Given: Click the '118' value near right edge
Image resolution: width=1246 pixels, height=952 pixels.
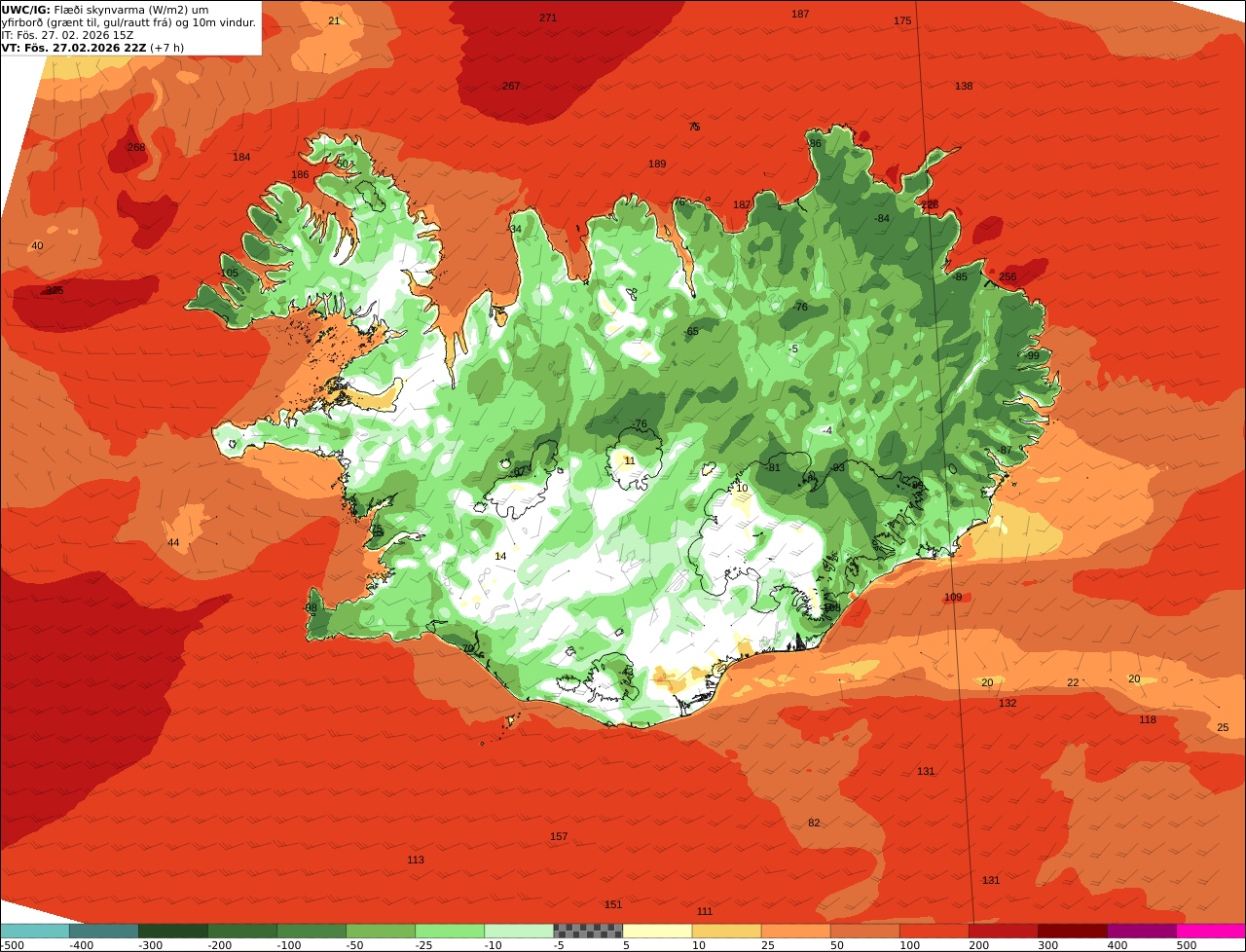Looking at the screenshot, I should [1148, 719].
